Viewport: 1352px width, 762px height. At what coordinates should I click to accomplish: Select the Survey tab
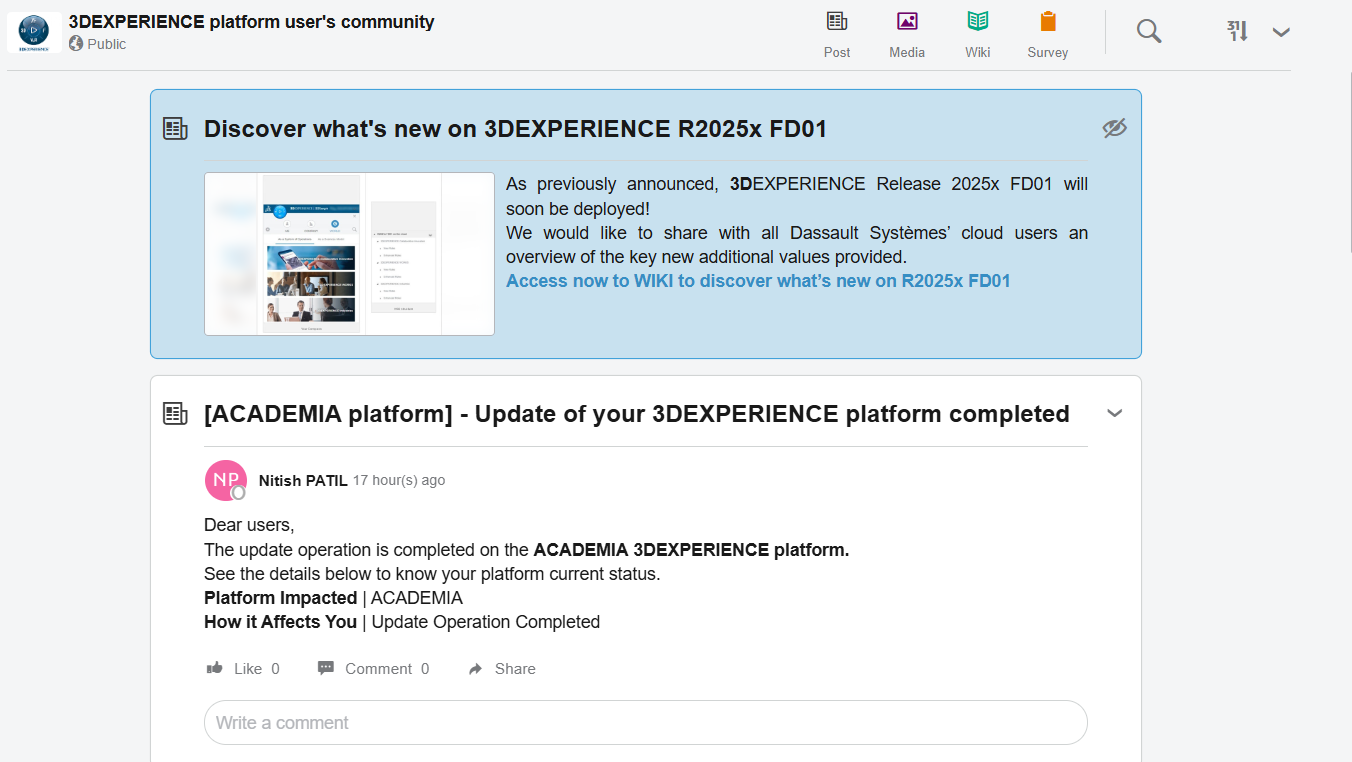pyautogui.click(x=1047, y=34)
